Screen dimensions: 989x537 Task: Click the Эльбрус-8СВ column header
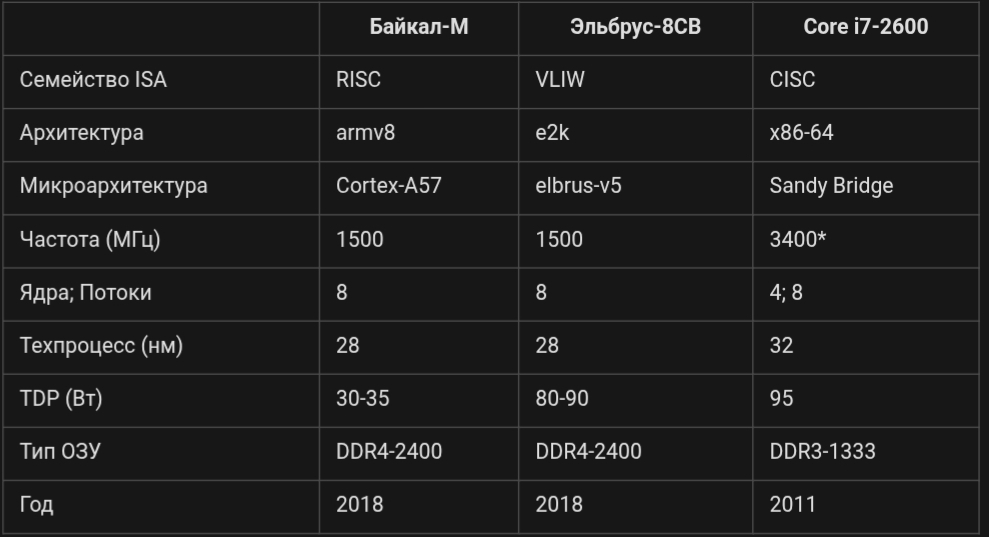click(635, 27)
